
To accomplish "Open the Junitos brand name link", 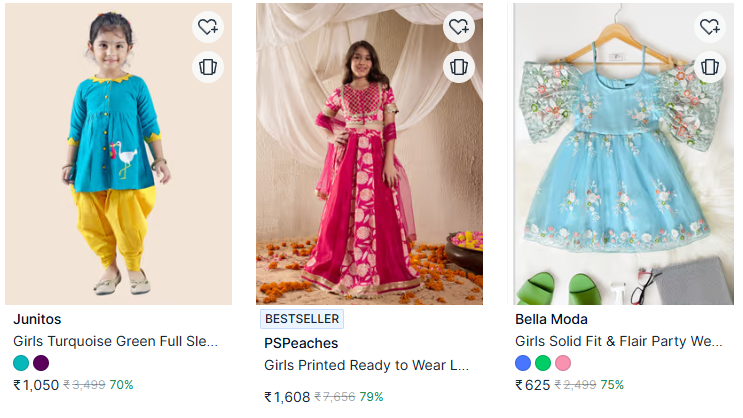I will pyautogui.click(x=37, y=320).
